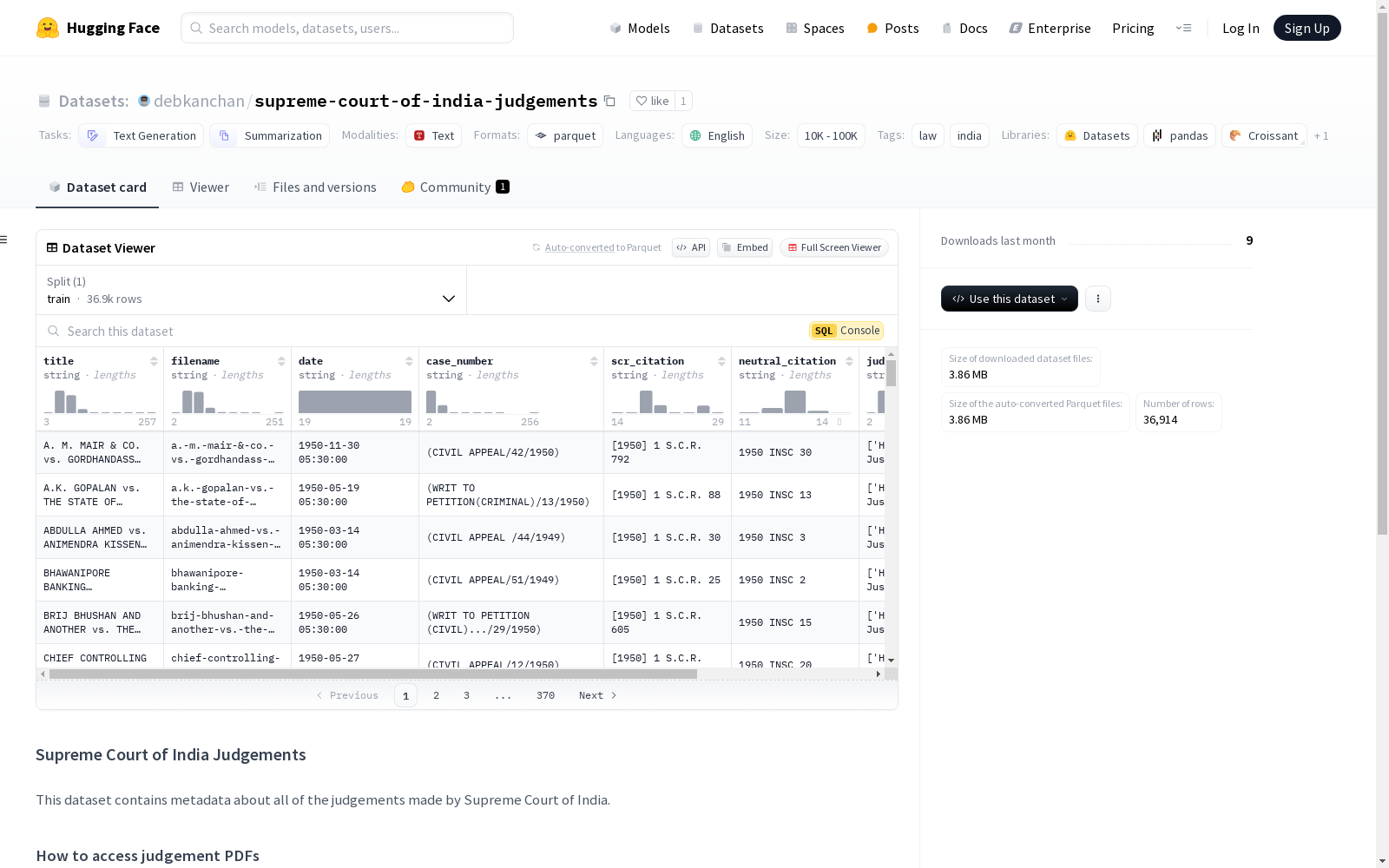Click the 10K - 100K size tag

(x=831, y=135)
